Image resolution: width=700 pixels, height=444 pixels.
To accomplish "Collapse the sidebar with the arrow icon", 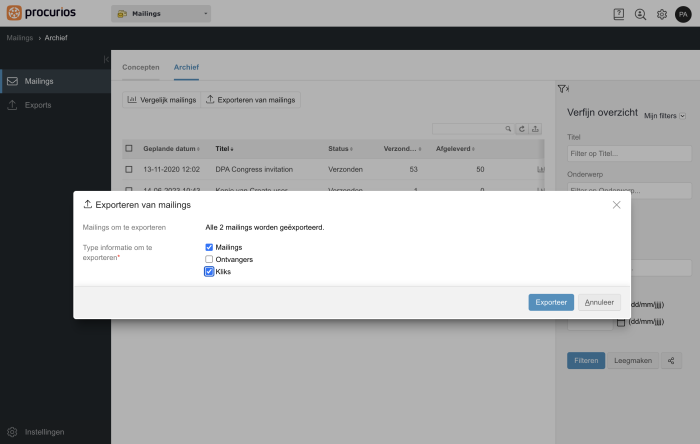I will 106,59.
